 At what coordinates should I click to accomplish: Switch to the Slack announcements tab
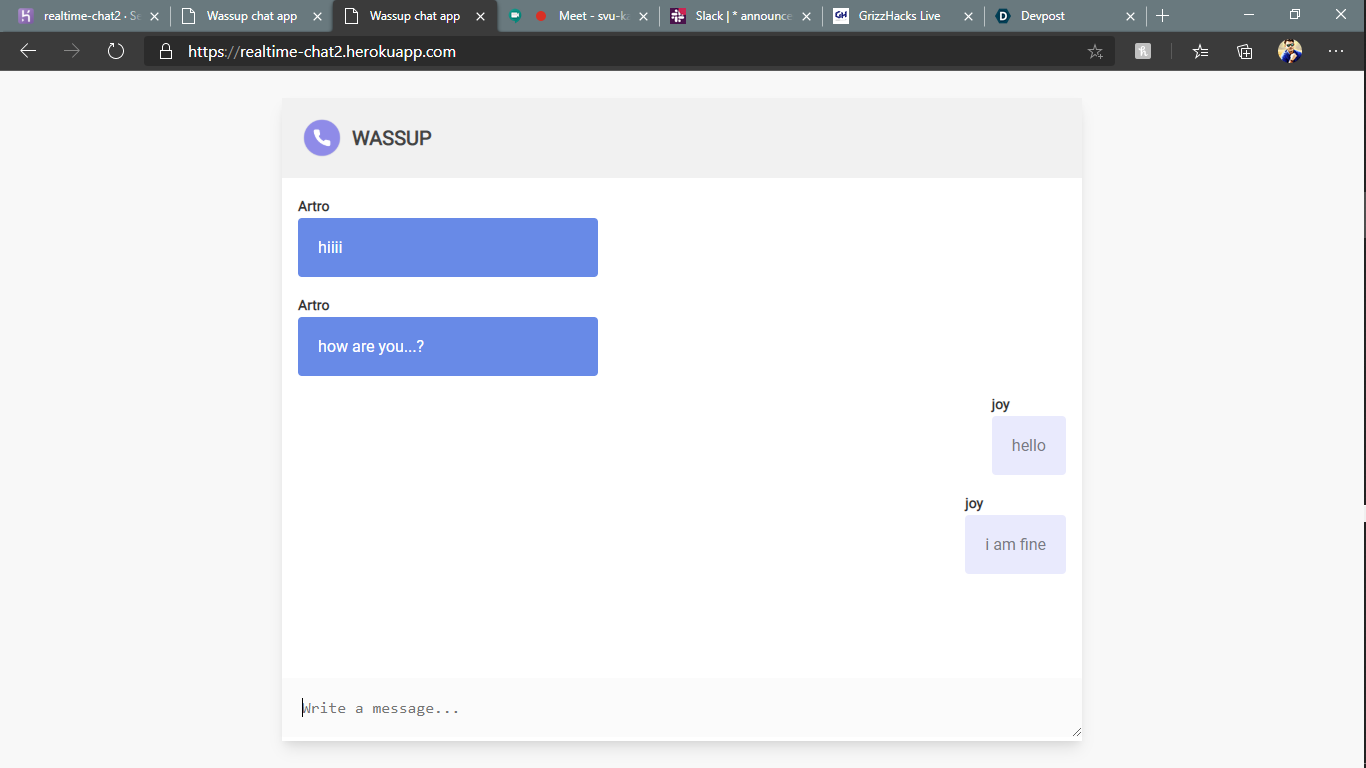coord(741,16)
